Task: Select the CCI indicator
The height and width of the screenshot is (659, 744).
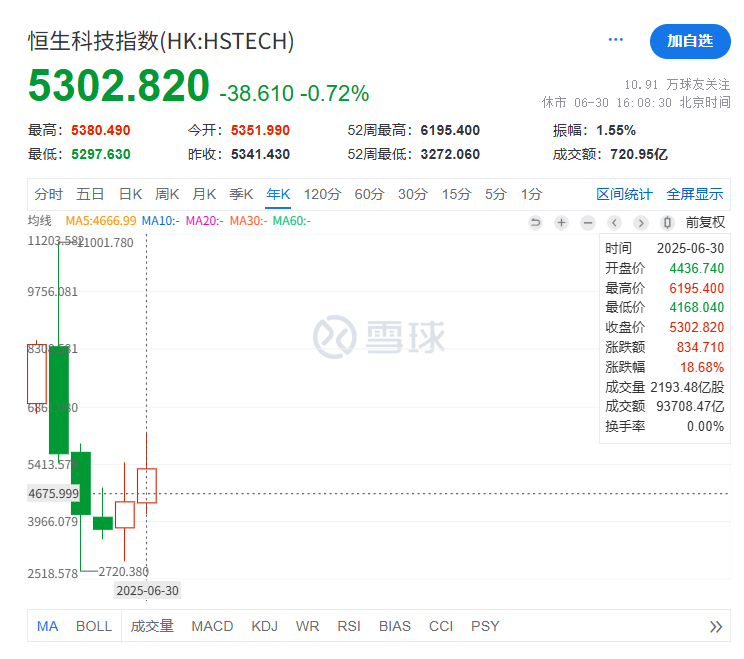Action: [x=441, y=626]
